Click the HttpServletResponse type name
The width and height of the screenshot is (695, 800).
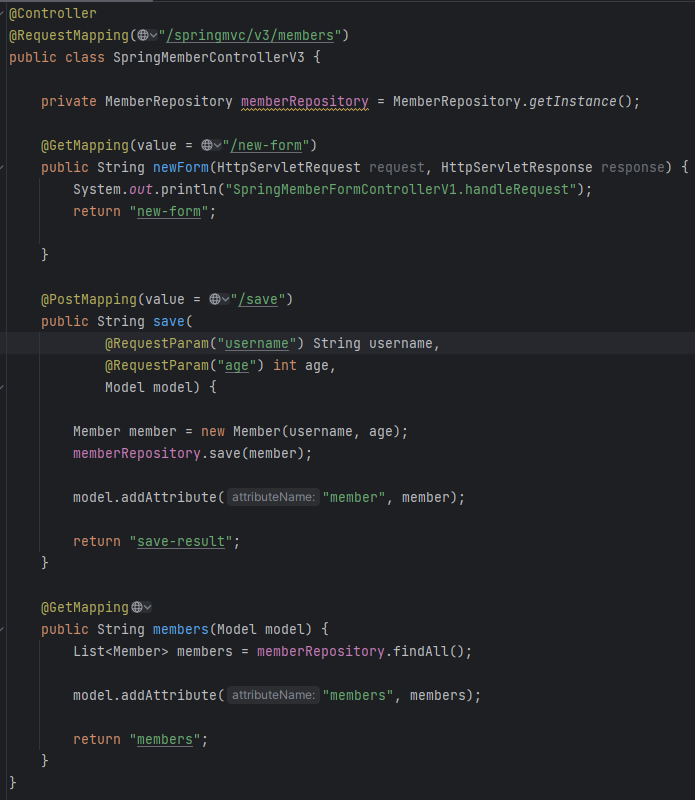516,167
